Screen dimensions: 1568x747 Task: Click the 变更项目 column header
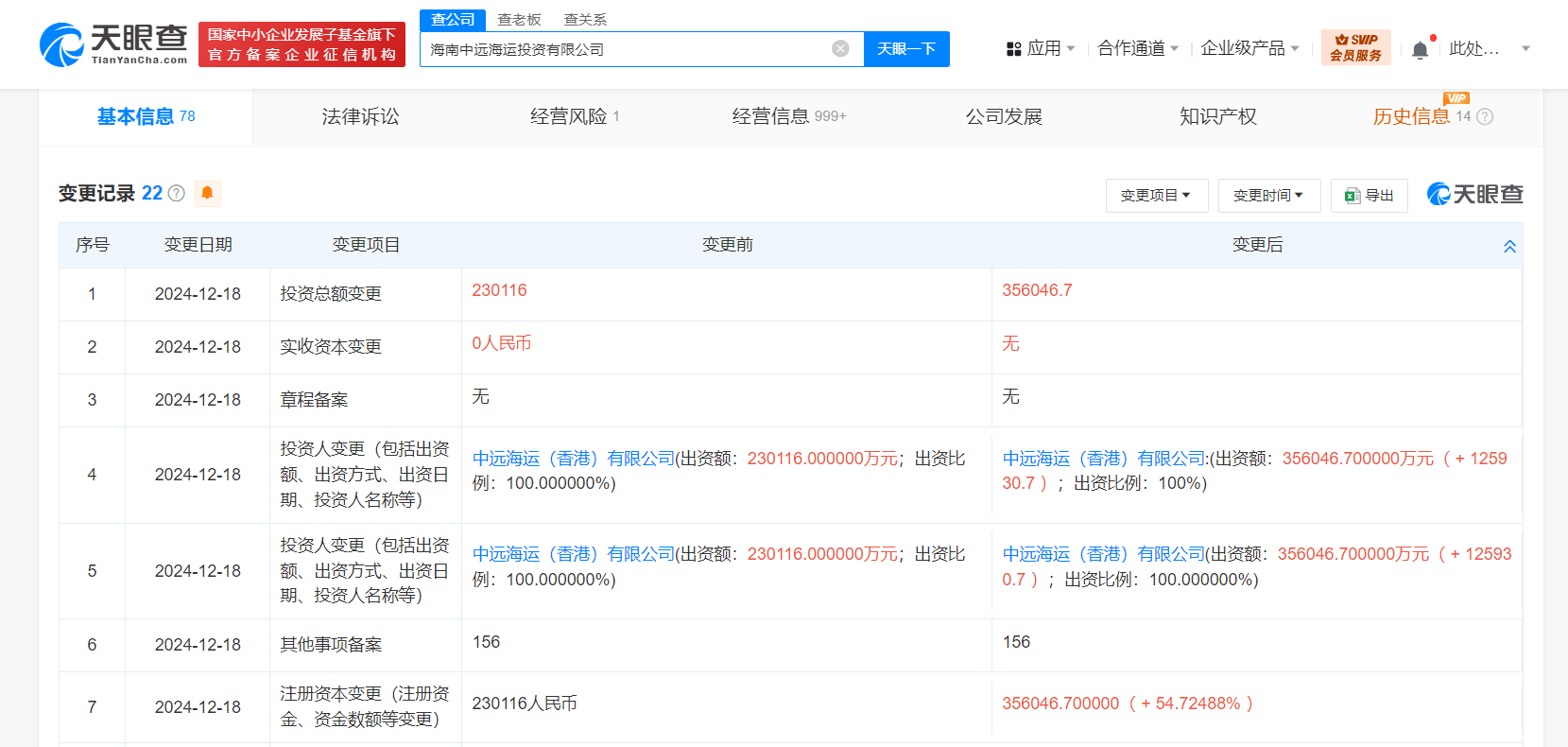click(x=366, y=245)
